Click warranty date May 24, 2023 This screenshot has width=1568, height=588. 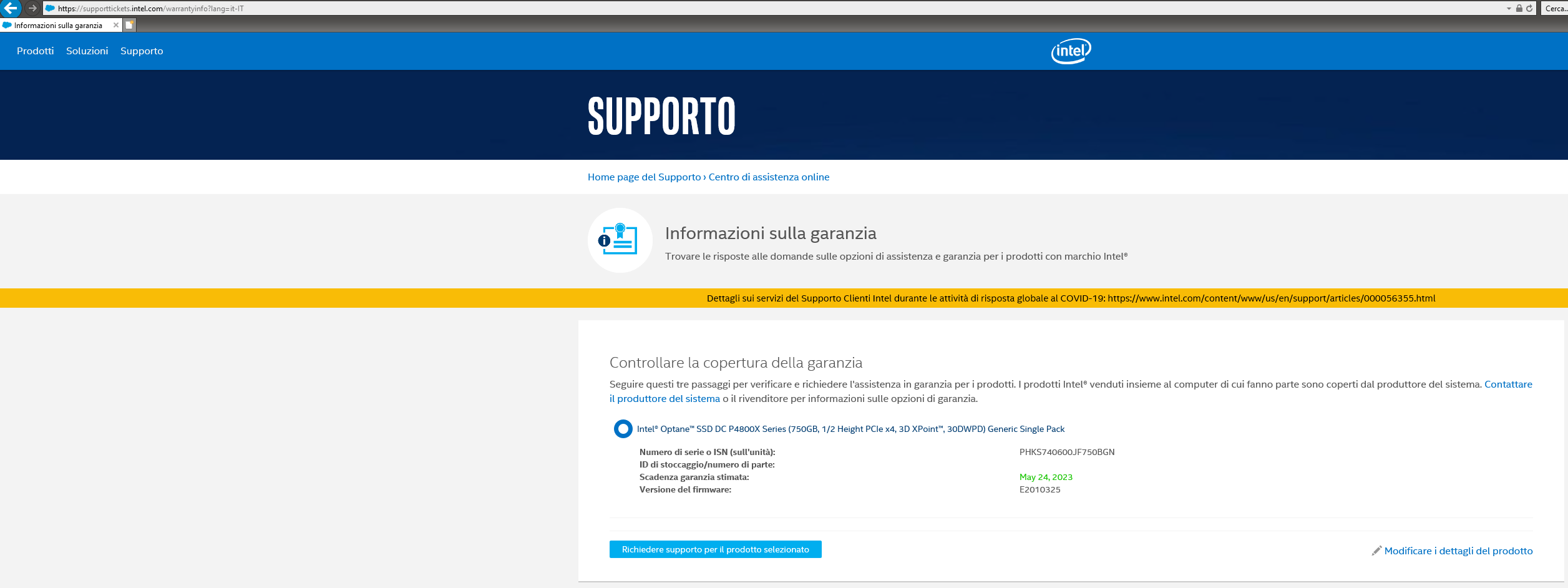pyautogui.click(x=1046, y=477)
